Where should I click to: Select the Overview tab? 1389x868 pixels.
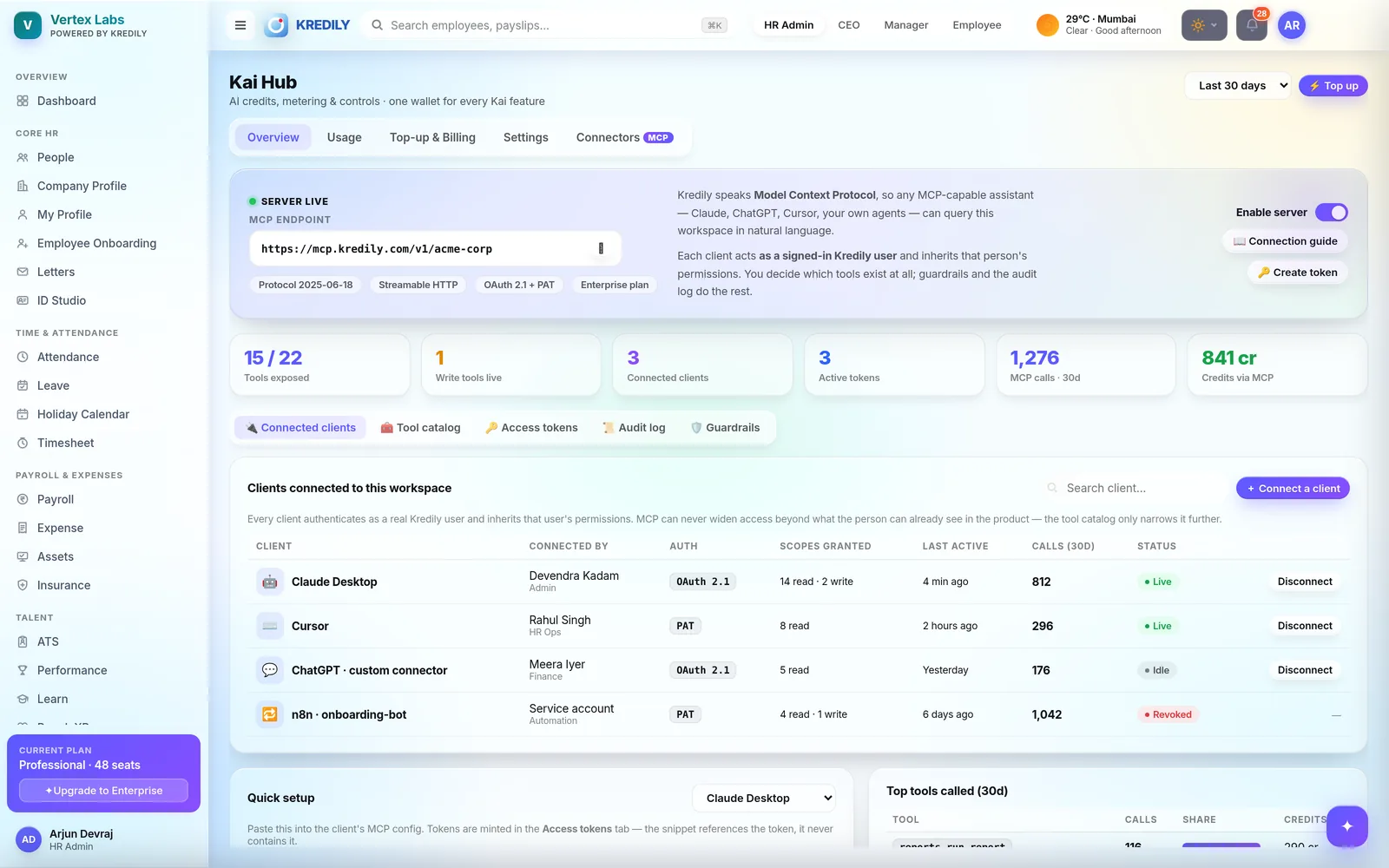(273, 137)
